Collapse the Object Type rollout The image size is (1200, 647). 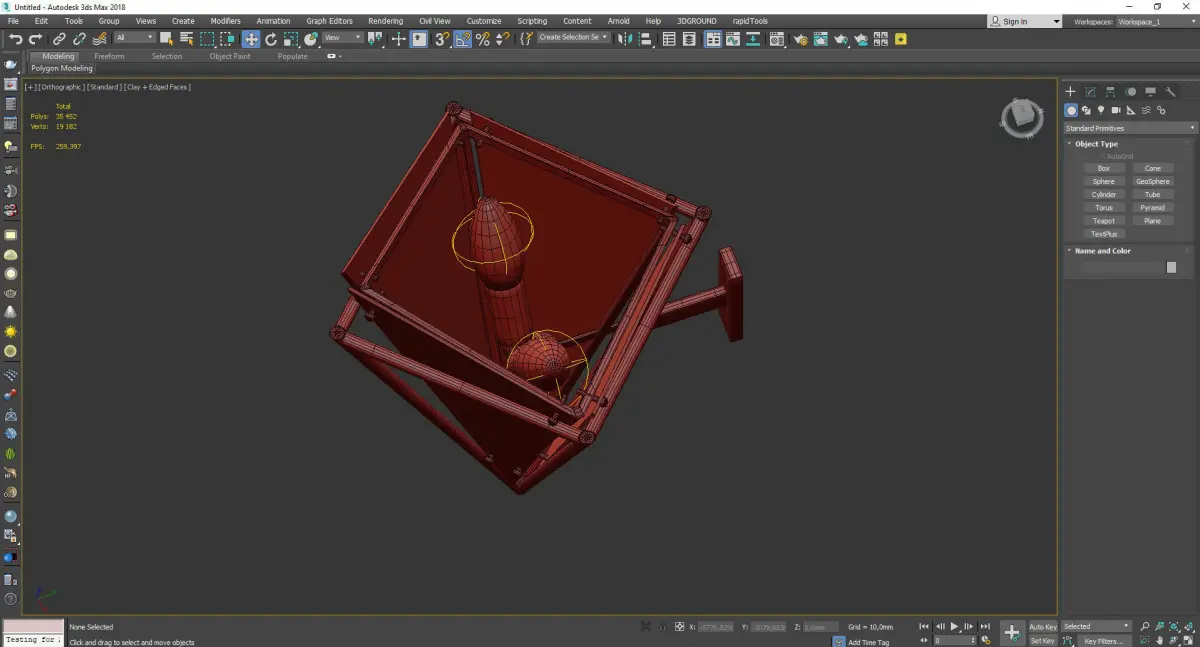(x=1096, y=144)
